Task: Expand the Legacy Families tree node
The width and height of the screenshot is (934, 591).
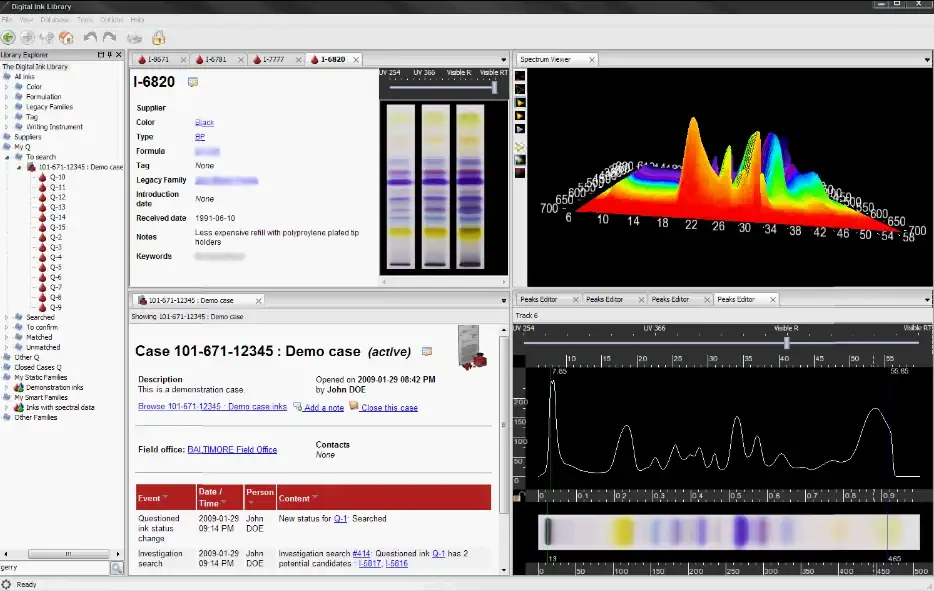Action: (x=6, y=107)
